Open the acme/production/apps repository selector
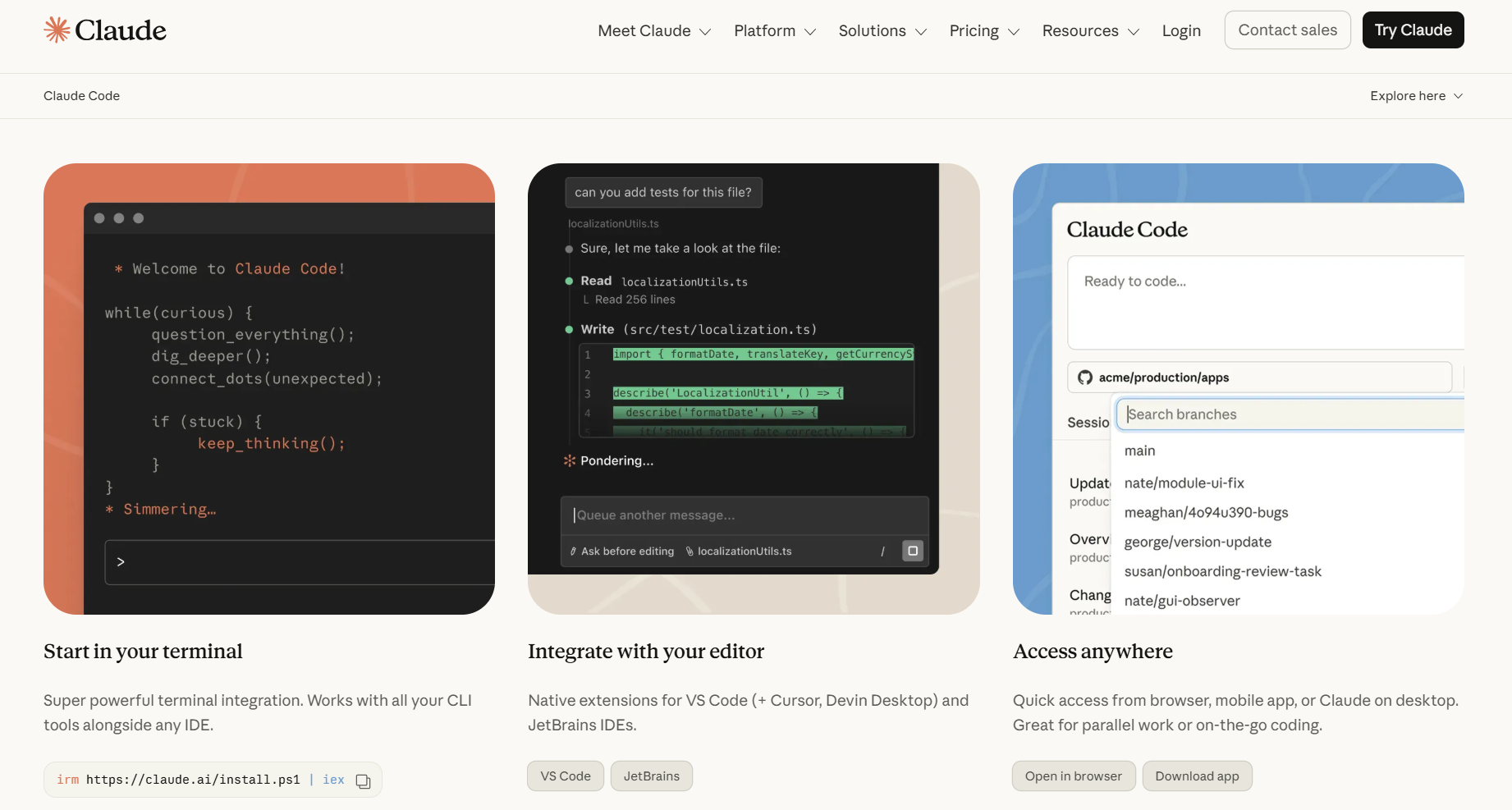The width and height of the screenshot is (1512, 810). (1259, 378)
